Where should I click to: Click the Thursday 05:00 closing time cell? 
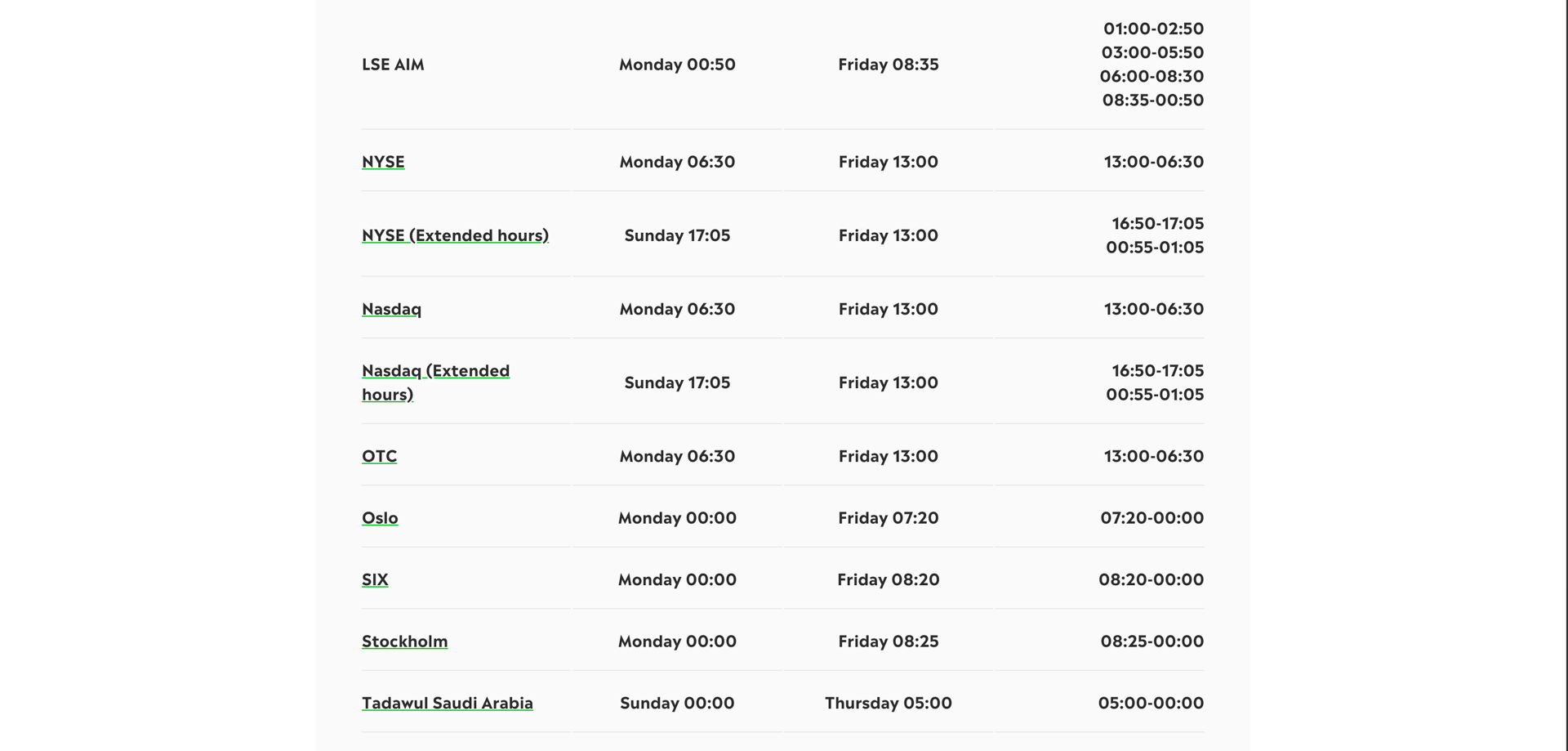pos(889,703)
